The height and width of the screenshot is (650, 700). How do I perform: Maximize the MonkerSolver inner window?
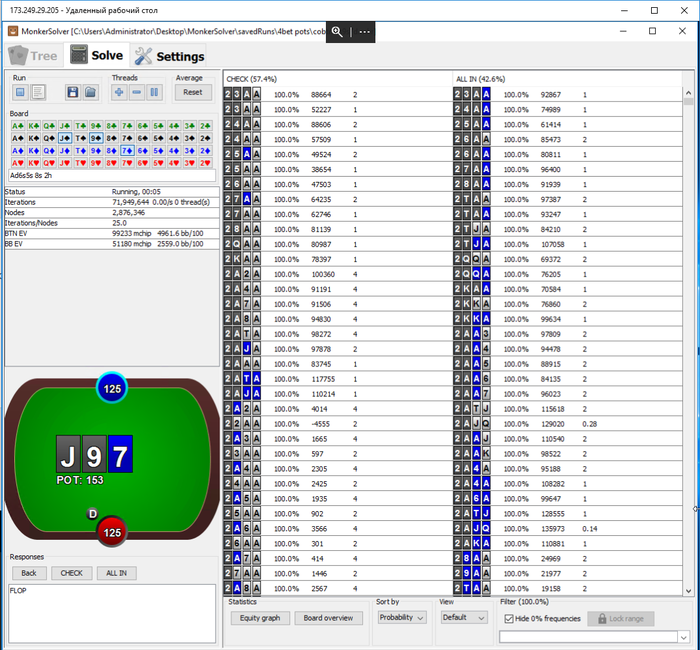(652, 31)
